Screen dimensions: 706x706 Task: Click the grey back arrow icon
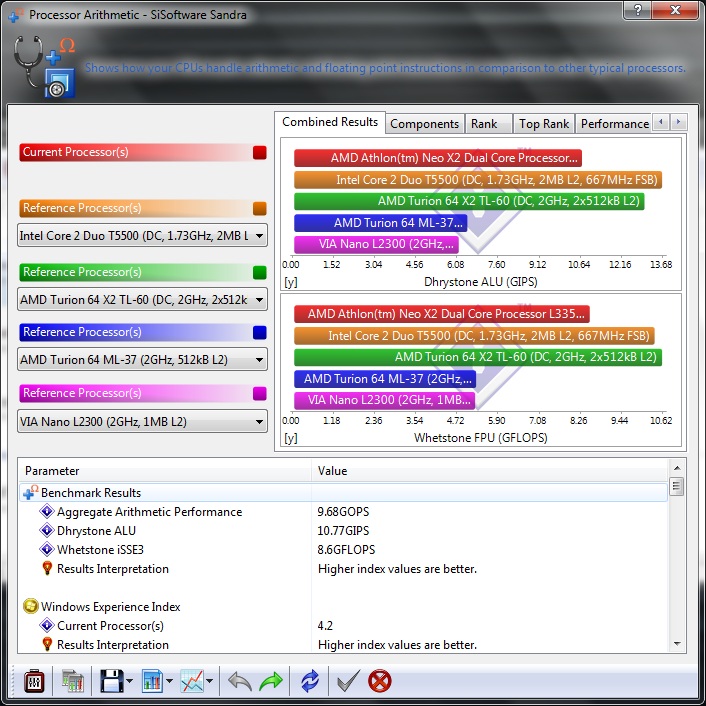coord(240,681)
